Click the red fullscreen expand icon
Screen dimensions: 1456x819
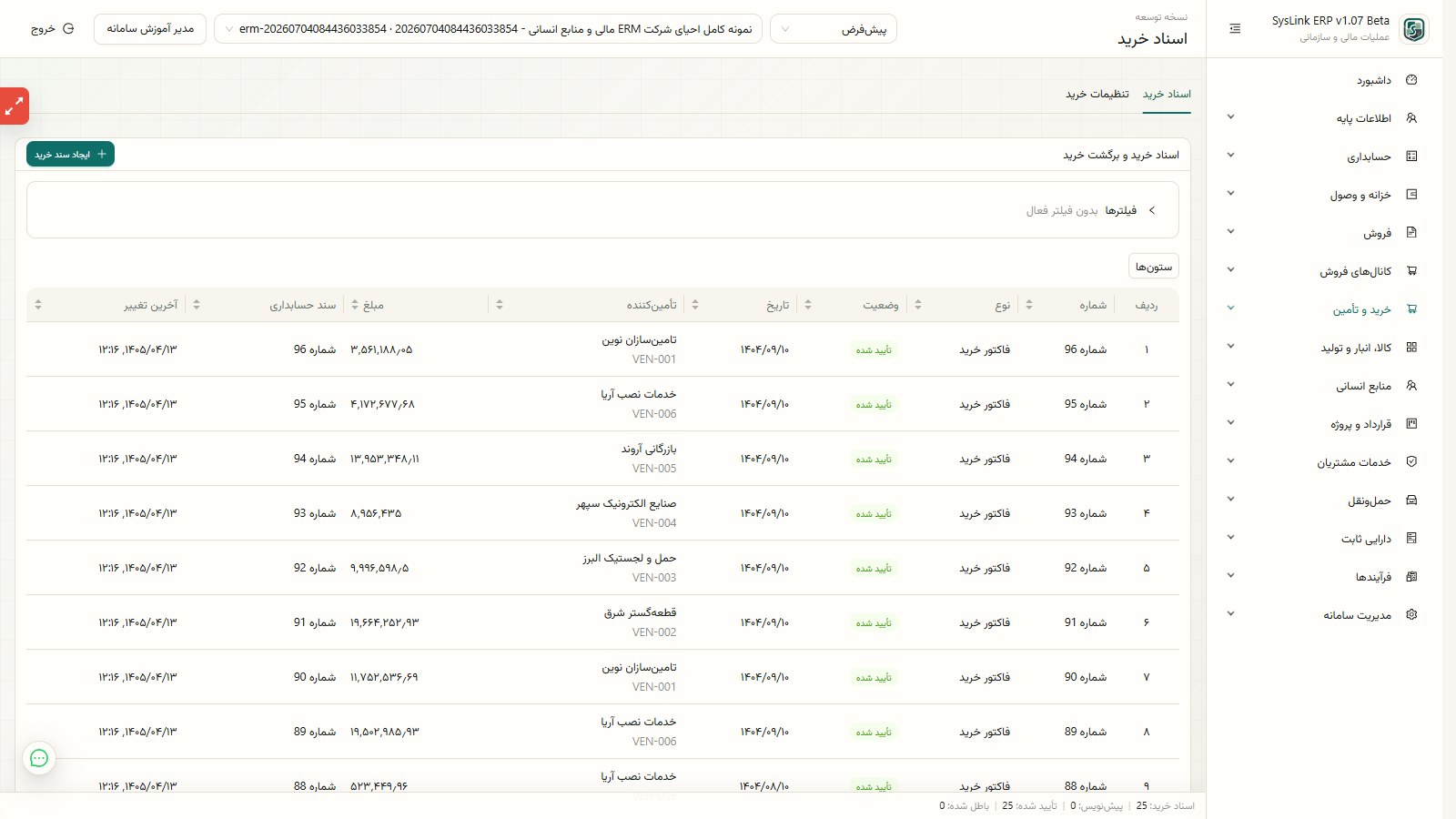14,106
